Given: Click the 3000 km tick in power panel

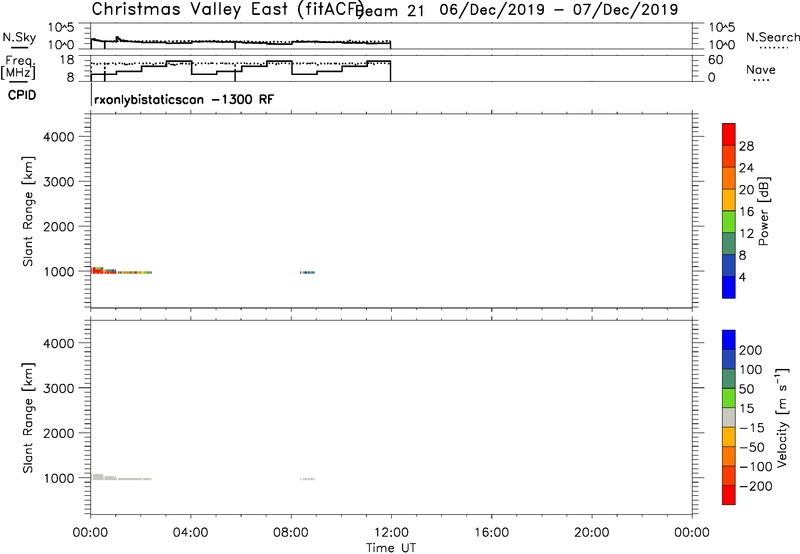Looking at the screenshot, I should pyautogui.click(x=59, y=182).
